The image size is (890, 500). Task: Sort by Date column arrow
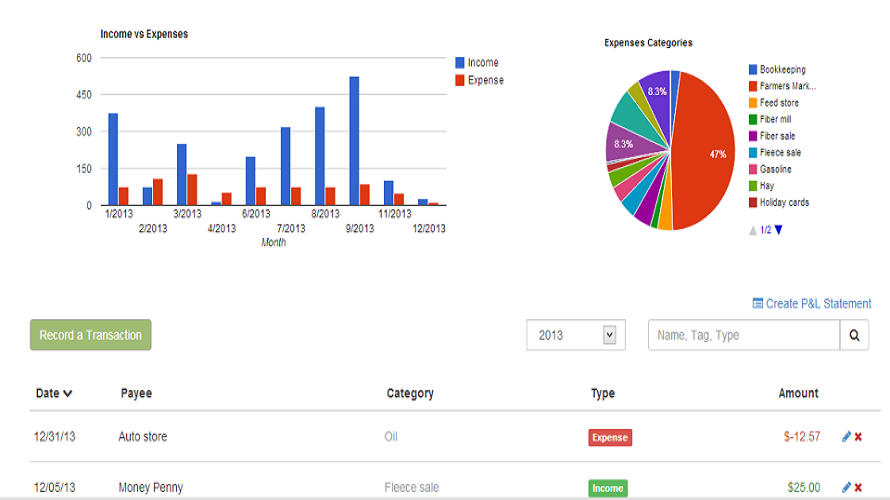pos(67,394)
